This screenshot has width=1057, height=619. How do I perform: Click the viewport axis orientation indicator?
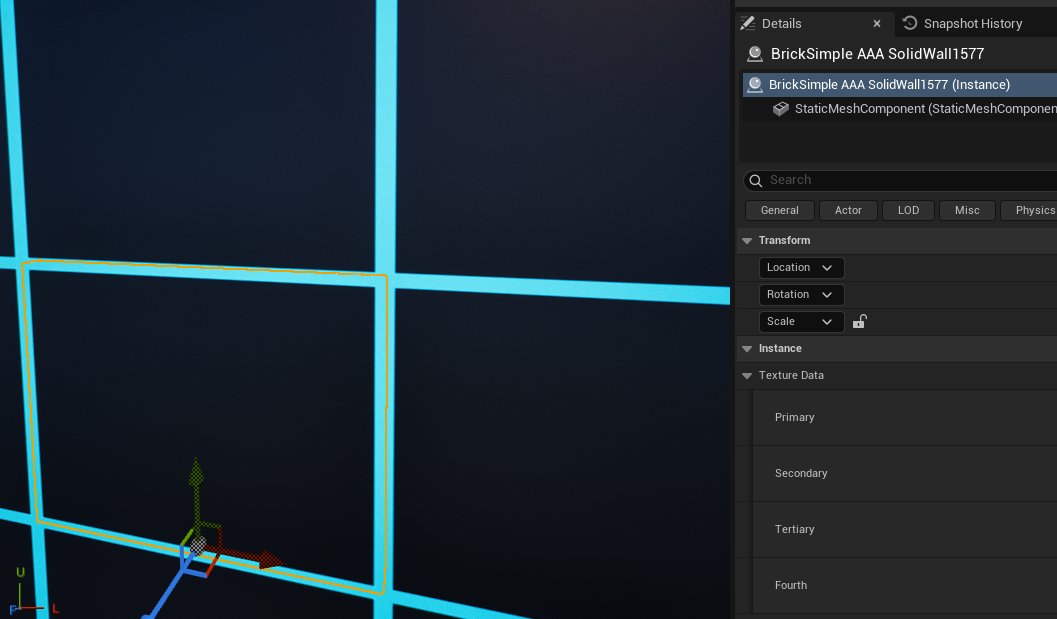[32, 591]
